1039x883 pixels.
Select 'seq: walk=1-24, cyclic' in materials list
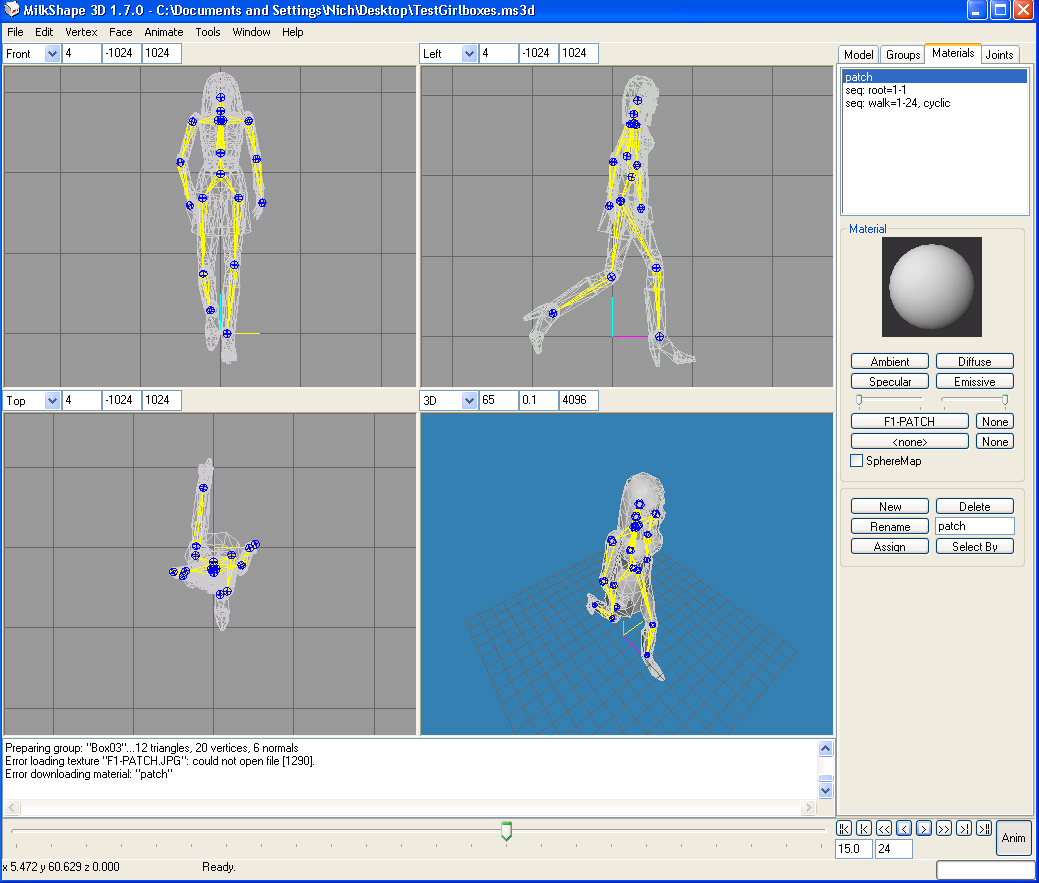pyautogui.click(x=896, y=103)
